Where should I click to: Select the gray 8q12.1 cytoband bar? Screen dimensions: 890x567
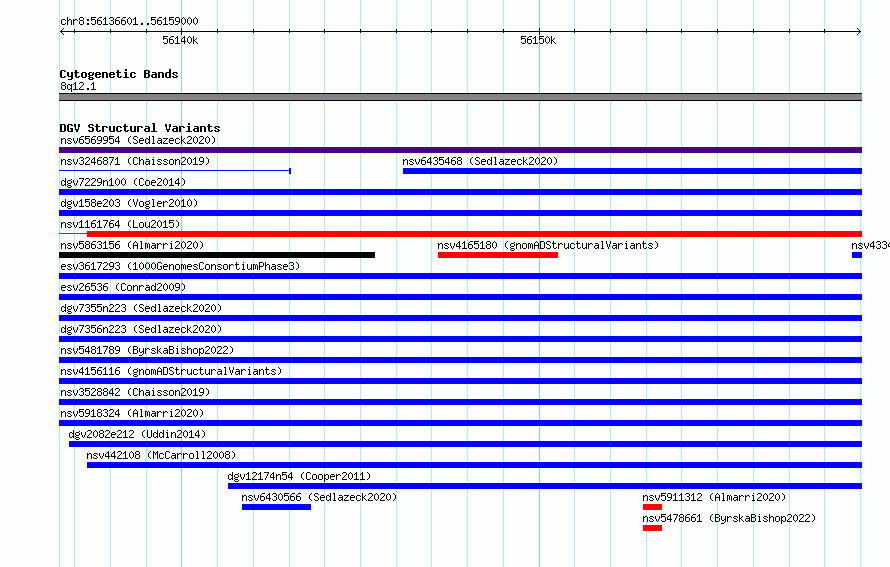pyautogui.click(x=460, y=97)
